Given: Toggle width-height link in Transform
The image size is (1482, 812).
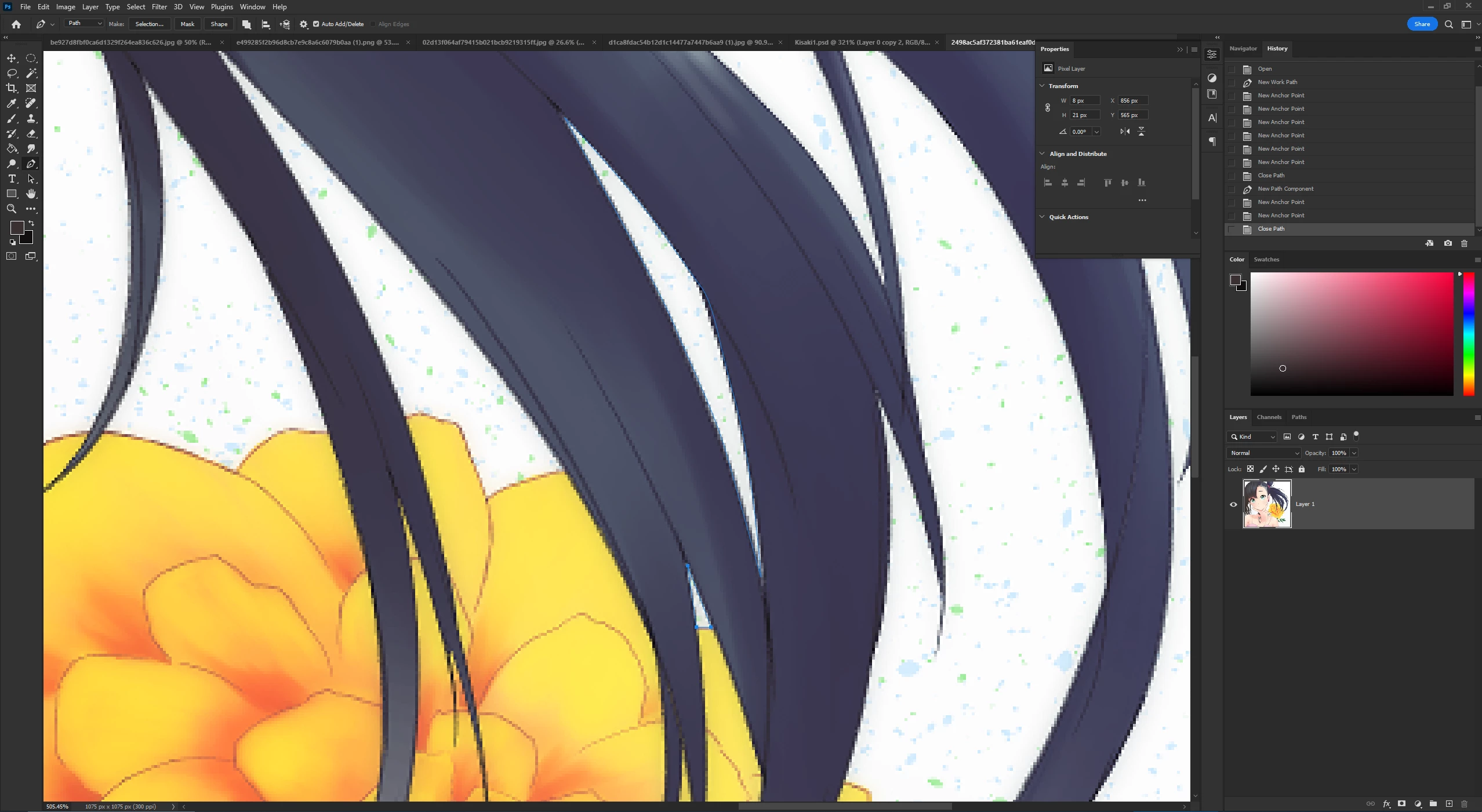Looking at the screenshot, I should (1048, 108).
